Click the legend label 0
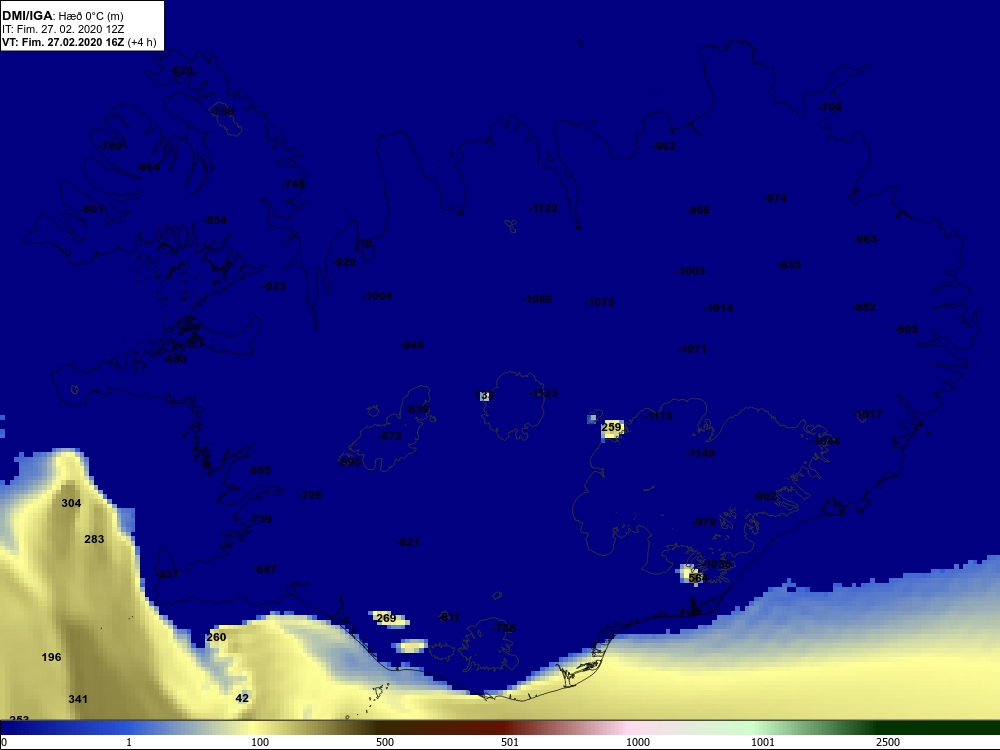 [x=4, y=742]
